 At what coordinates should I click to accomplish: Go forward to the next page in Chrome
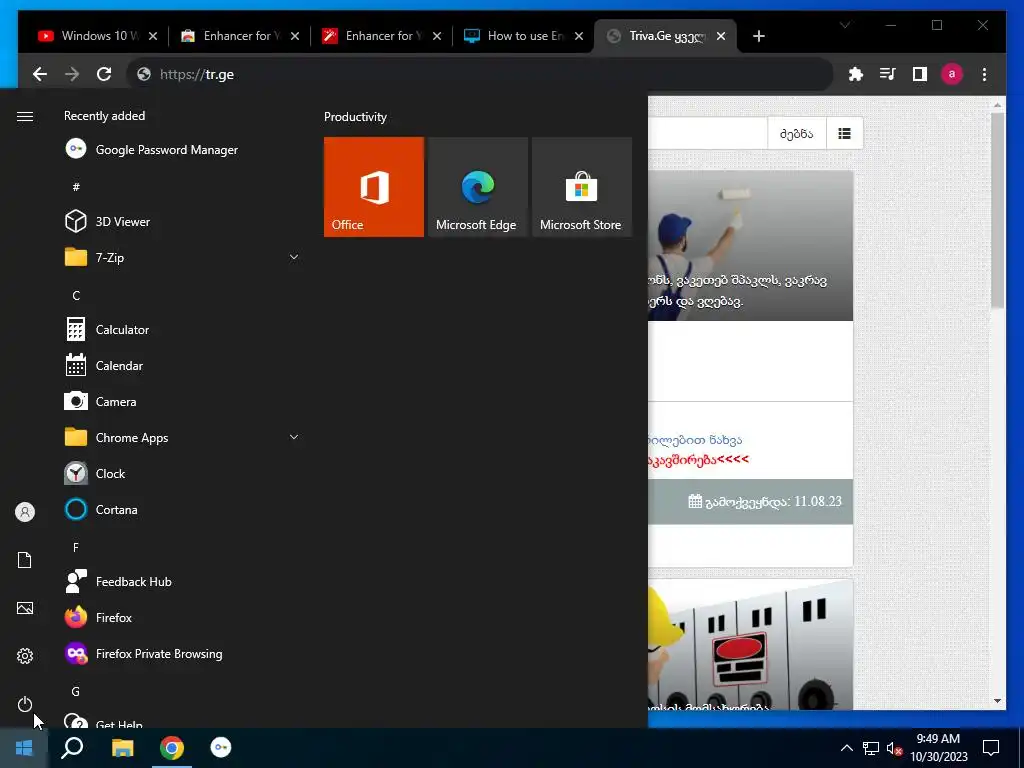click(72, 74)
